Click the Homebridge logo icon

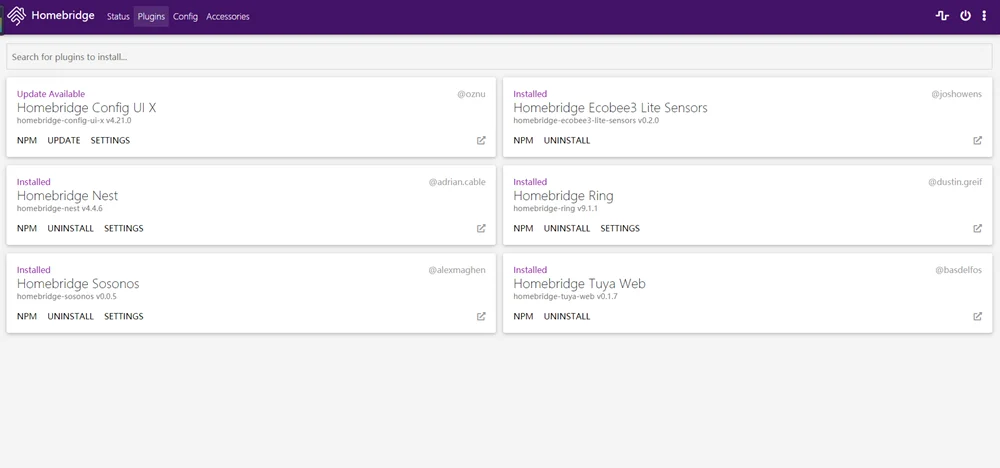17,16
